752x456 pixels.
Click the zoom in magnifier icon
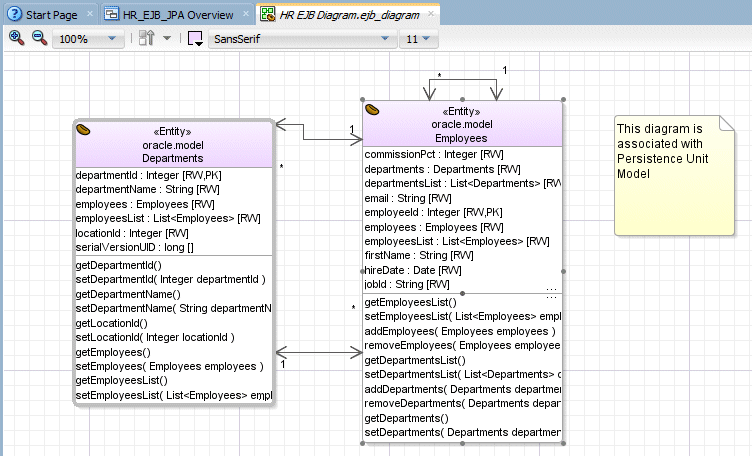pyautogui.click(x=16, y=38)
